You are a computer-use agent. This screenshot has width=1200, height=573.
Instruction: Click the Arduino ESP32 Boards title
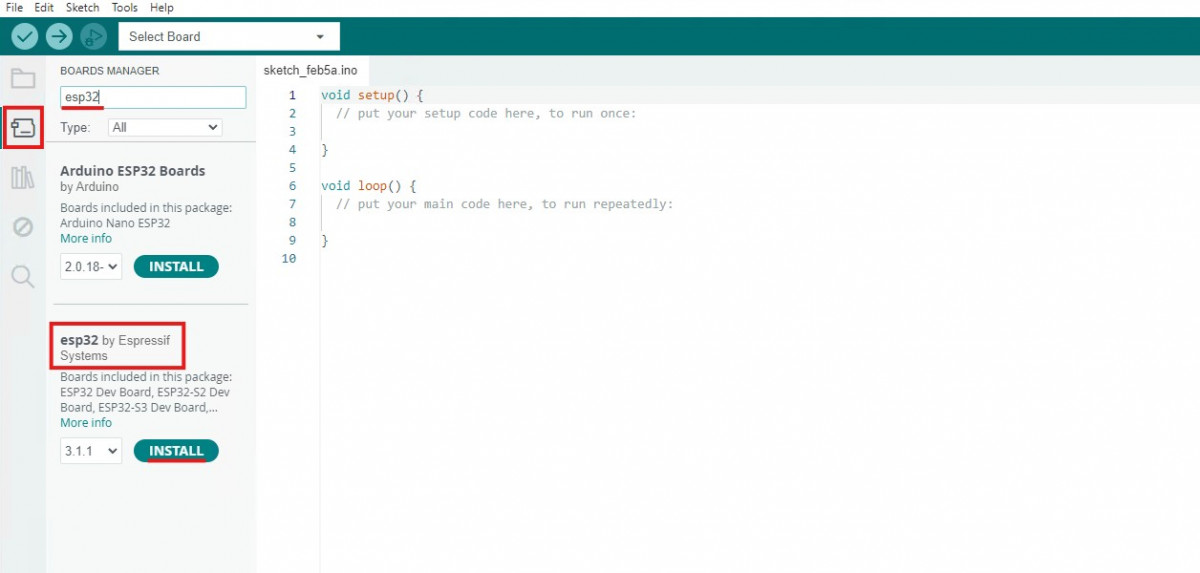tap(132, 171)
